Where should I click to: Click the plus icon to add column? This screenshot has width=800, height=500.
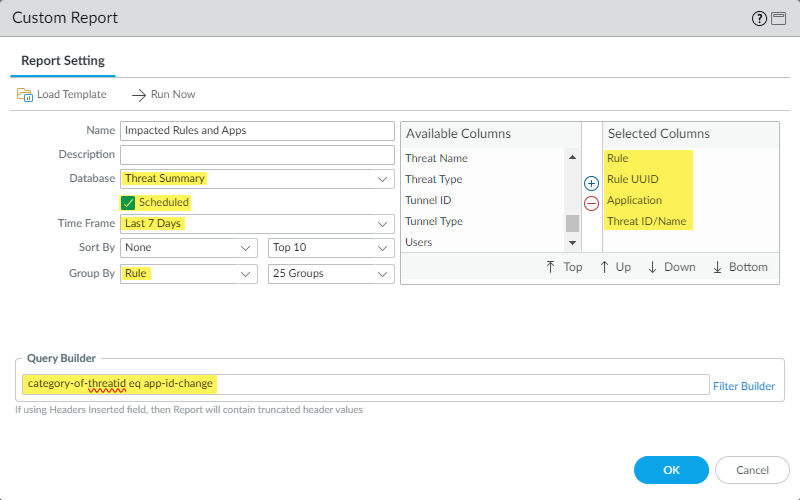coord(591,184)
